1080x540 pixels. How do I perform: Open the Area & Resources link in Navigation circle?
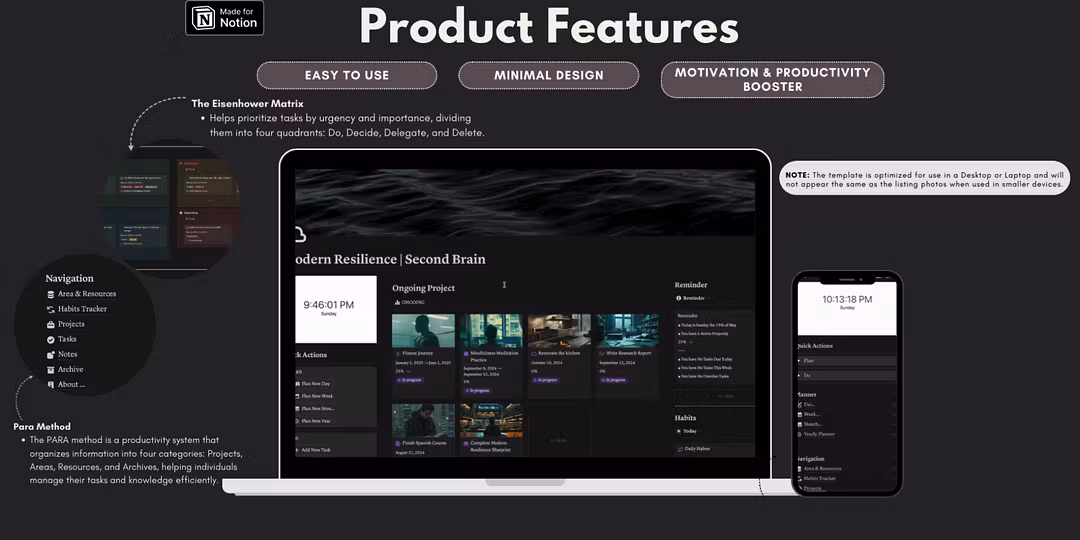point(87,293)
